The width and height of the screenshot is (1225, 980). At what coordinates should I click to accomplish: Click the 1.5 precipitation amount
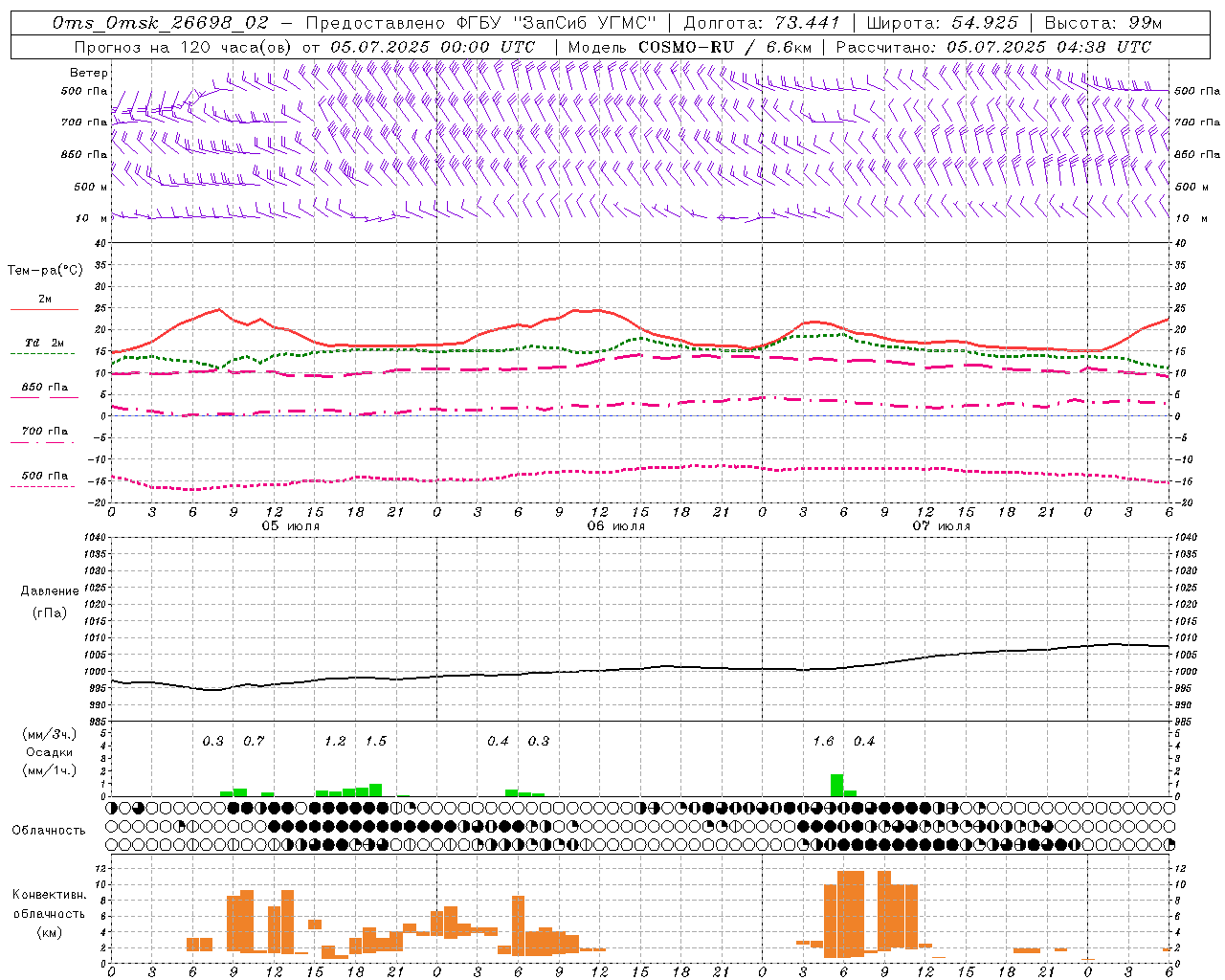376,742
